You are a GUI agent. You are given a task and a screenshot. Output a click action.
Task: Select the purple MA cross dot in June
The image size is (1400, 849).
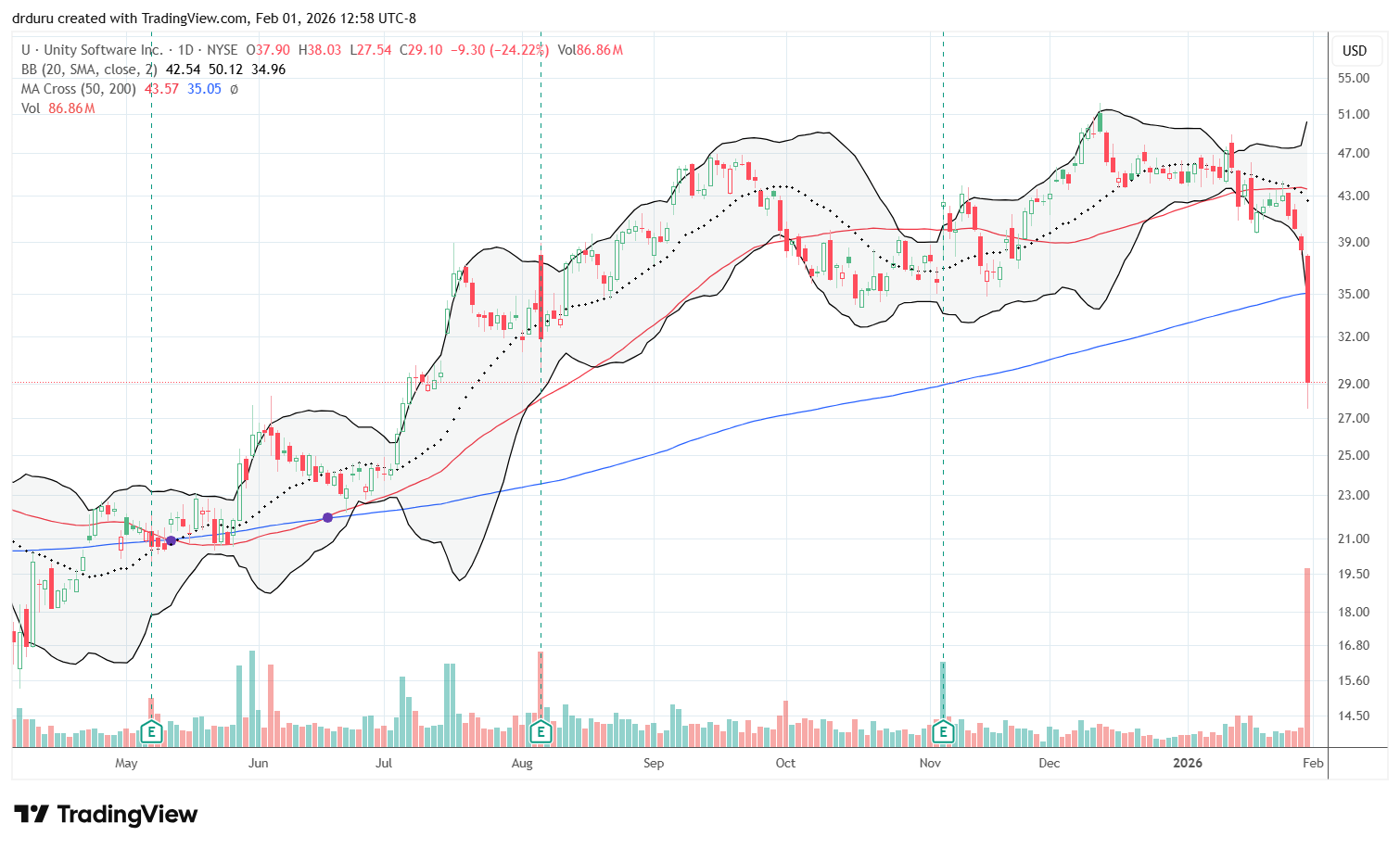327,517
